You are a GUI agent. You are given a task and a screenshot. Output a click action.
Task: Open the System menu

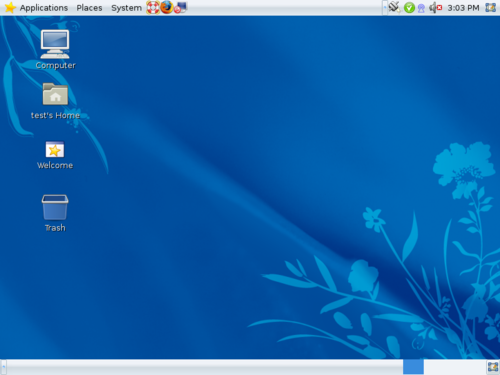(x=126, y=8)
